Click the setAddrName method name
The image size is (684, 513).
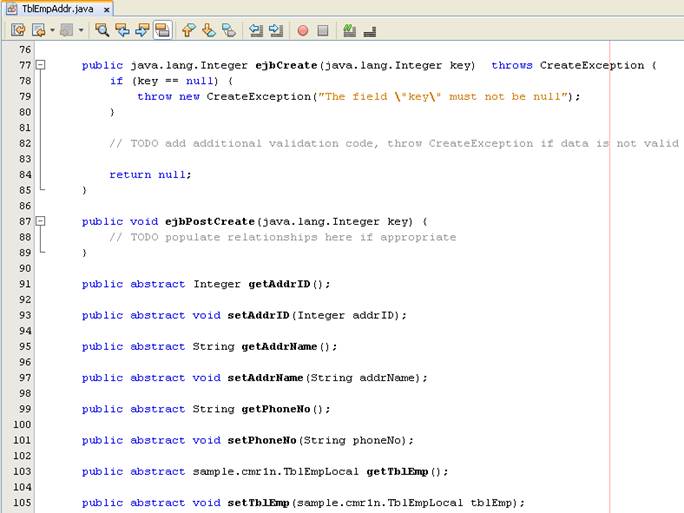pos(265,378)
